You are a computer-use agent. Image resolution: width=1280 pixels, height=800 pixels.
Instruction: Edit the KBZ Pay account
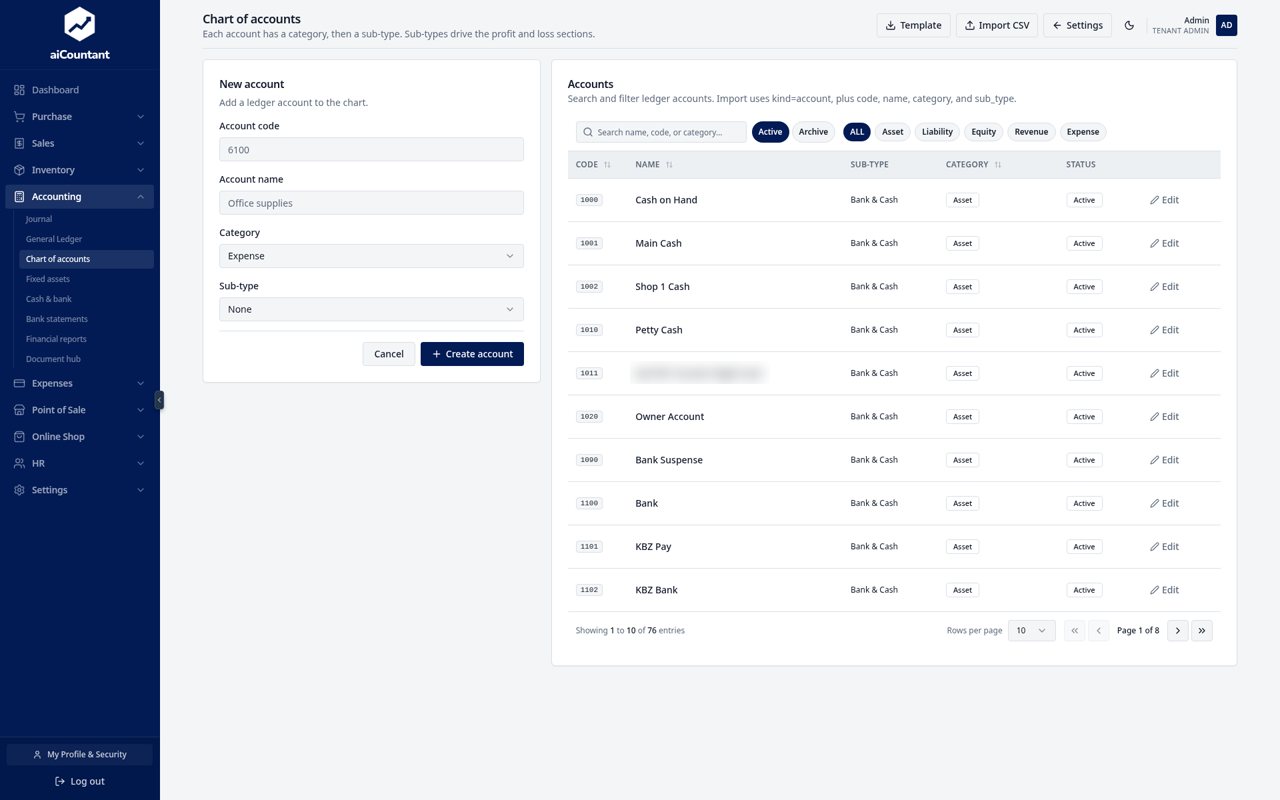point(1164,547)
